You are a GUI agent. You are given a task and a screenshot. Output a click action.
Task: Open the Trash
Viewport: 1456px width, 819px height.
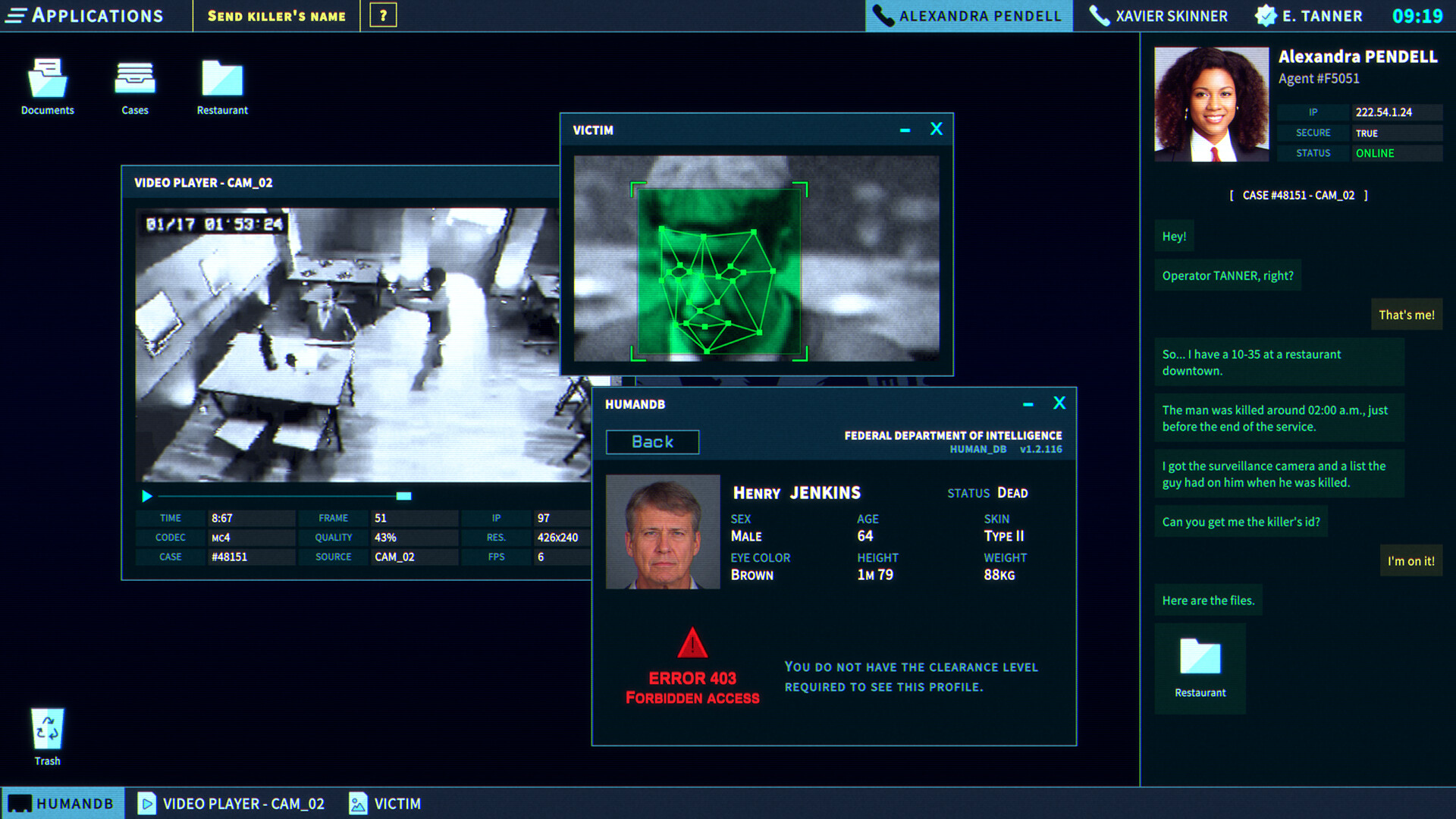[x=46, y=728]
